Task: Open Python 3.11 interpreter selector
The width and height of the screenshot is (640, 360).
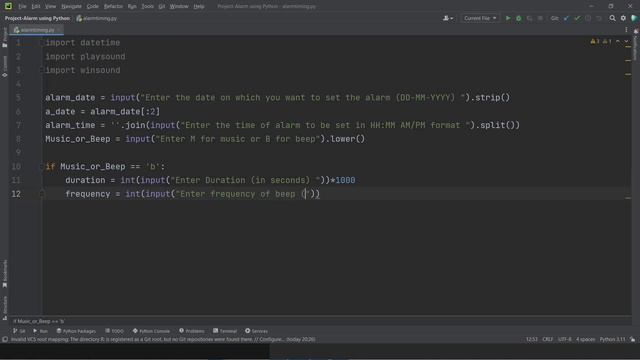Action: (x=612, y=340)
